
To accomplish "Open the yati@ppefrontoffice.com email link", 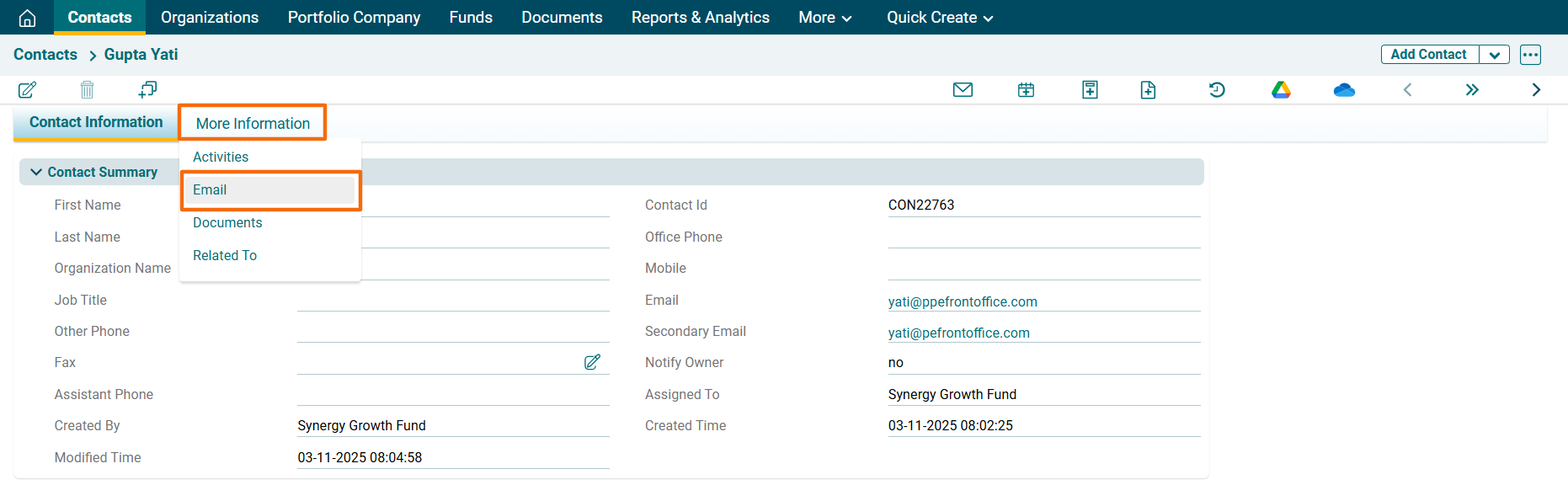I will coord(962,301).
